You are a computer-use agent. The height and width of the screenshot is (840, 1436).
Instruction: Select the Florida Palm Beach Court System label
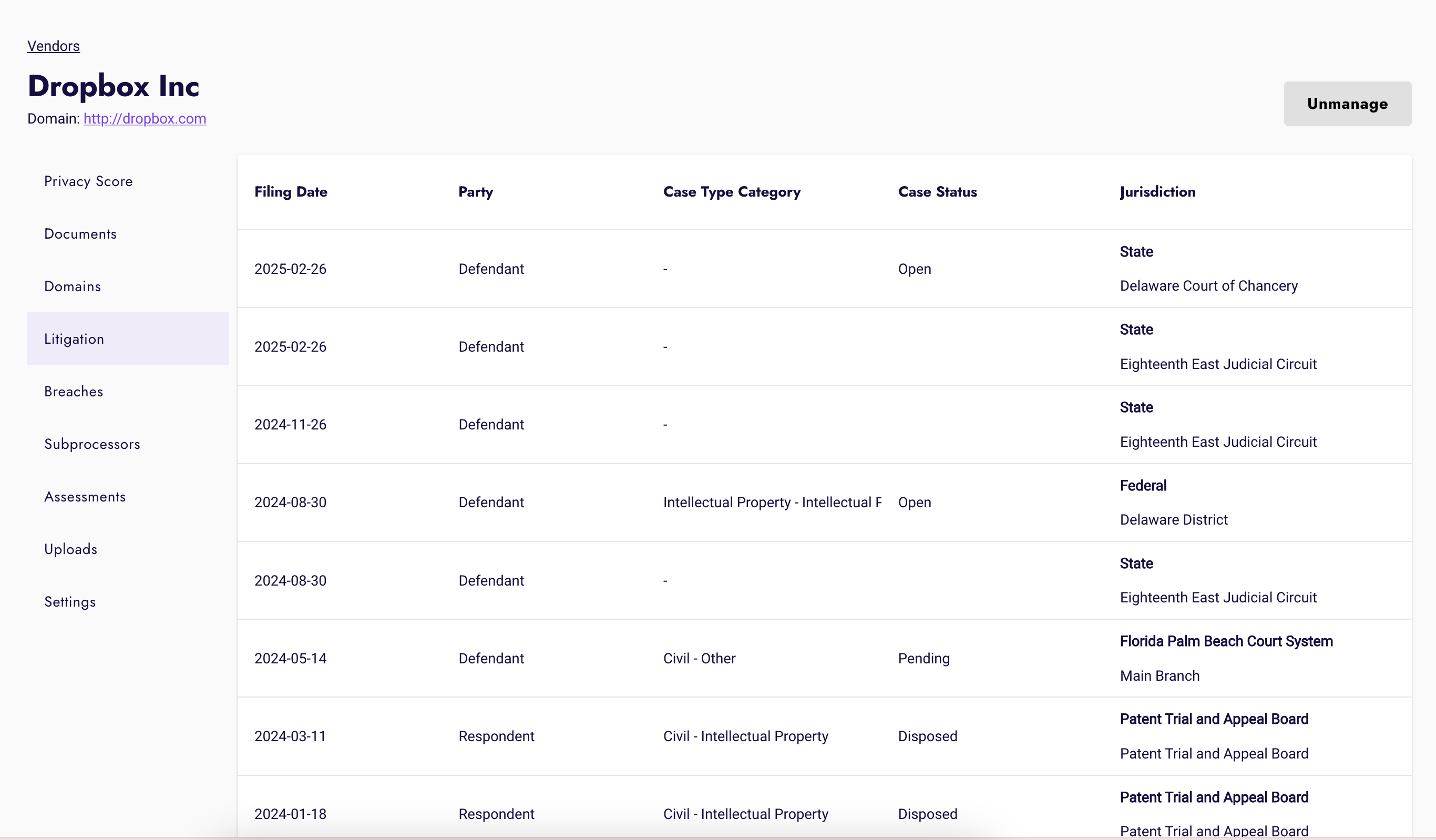[1226, 641]
